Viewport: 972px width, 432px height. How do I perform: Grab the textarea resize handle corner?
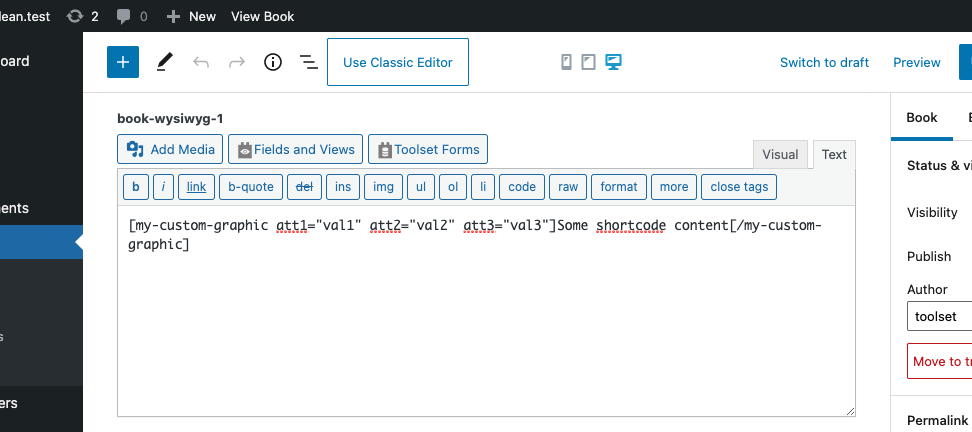[850, 411]
